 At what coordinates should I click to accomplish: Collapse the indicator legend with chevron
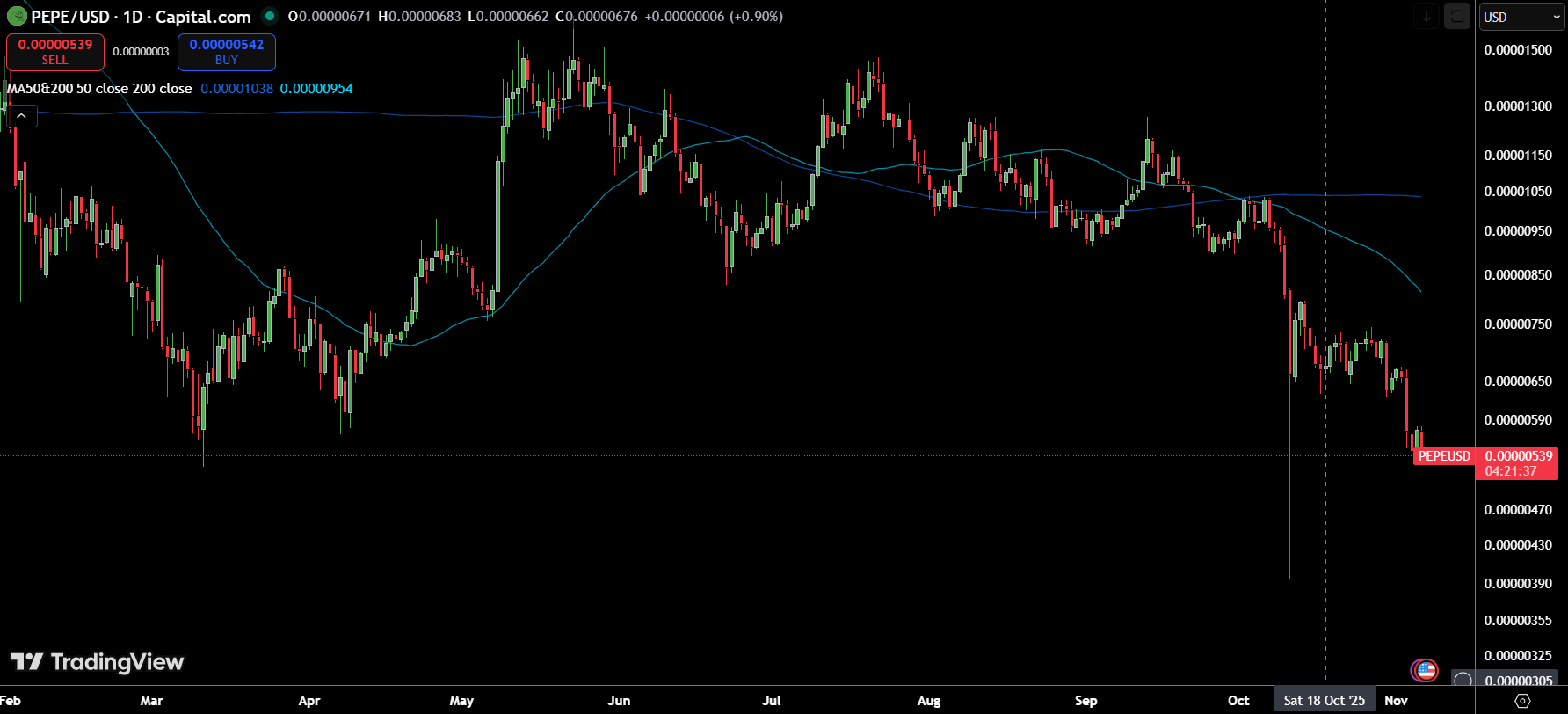tap(22, 116)
